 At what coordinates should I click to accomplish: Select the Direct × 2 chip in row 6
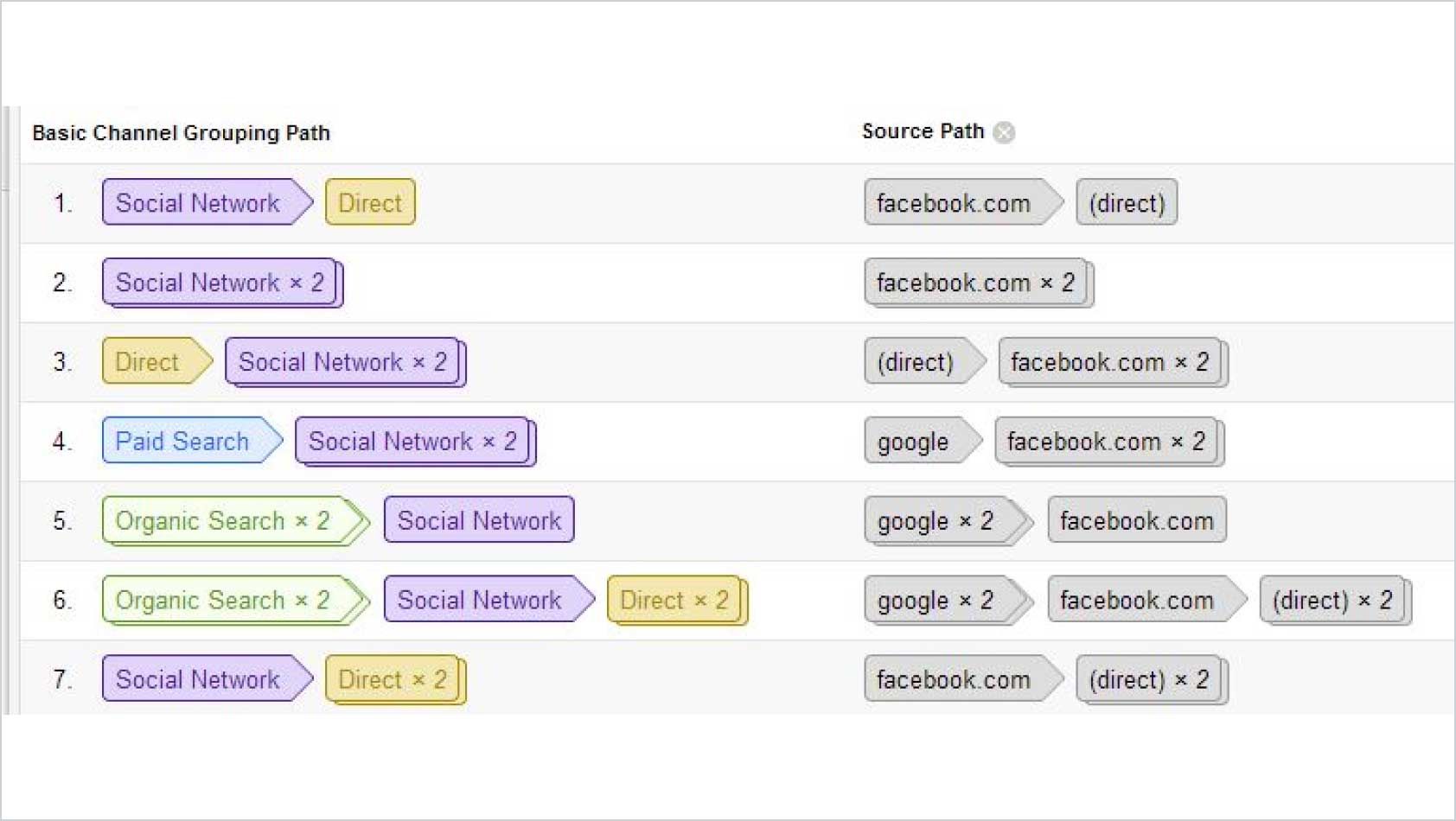pos(672,600)
